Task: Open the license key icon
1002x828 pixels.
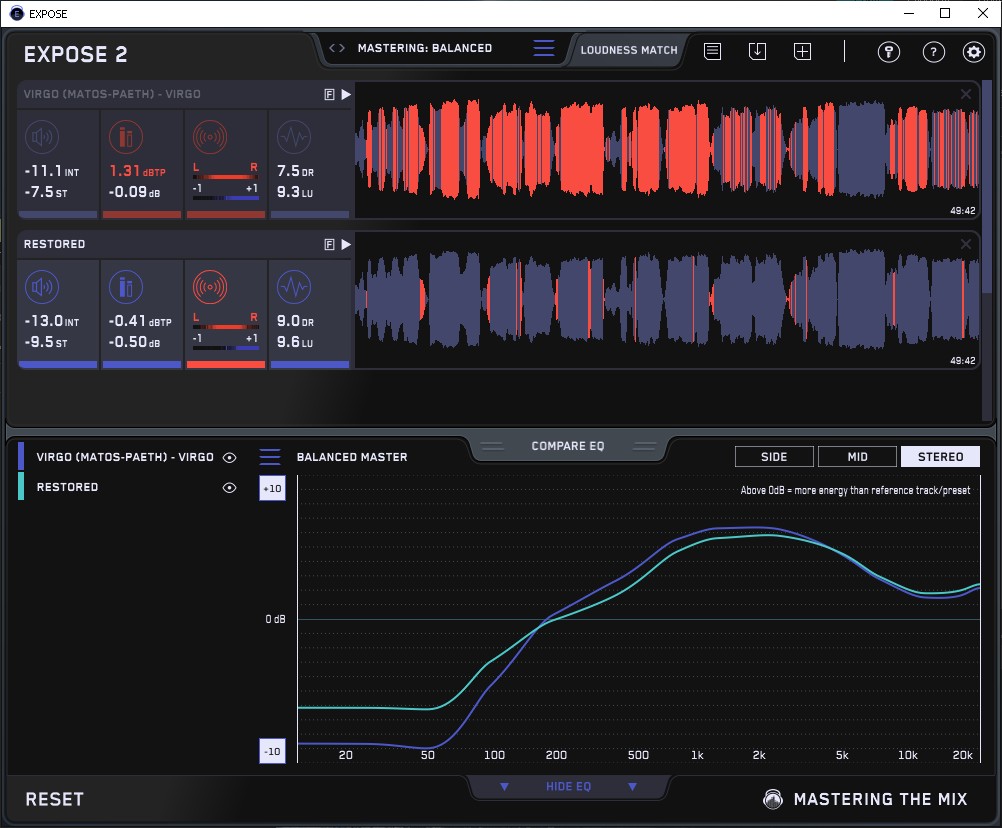Action: click(x=889, y=52)
